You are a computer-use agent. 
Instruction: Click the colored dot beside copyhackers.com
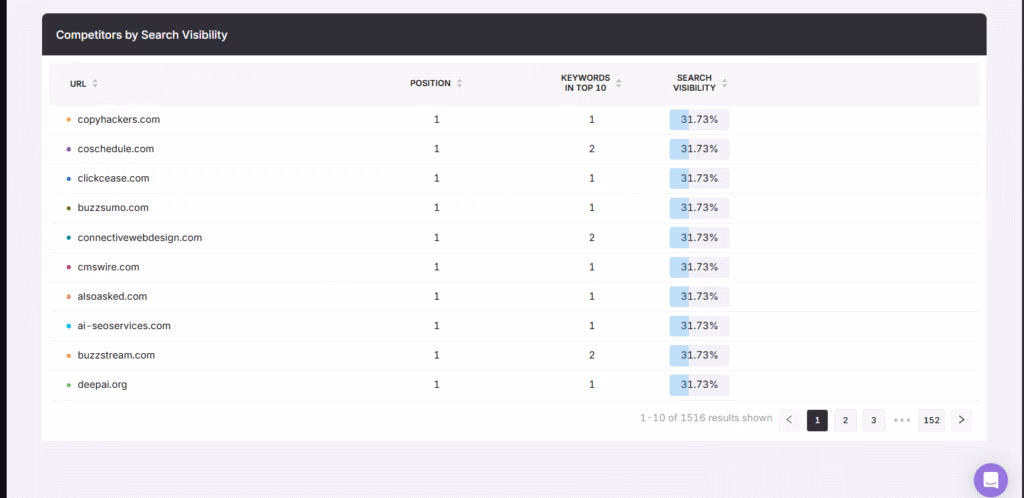[x=68, y=120]
